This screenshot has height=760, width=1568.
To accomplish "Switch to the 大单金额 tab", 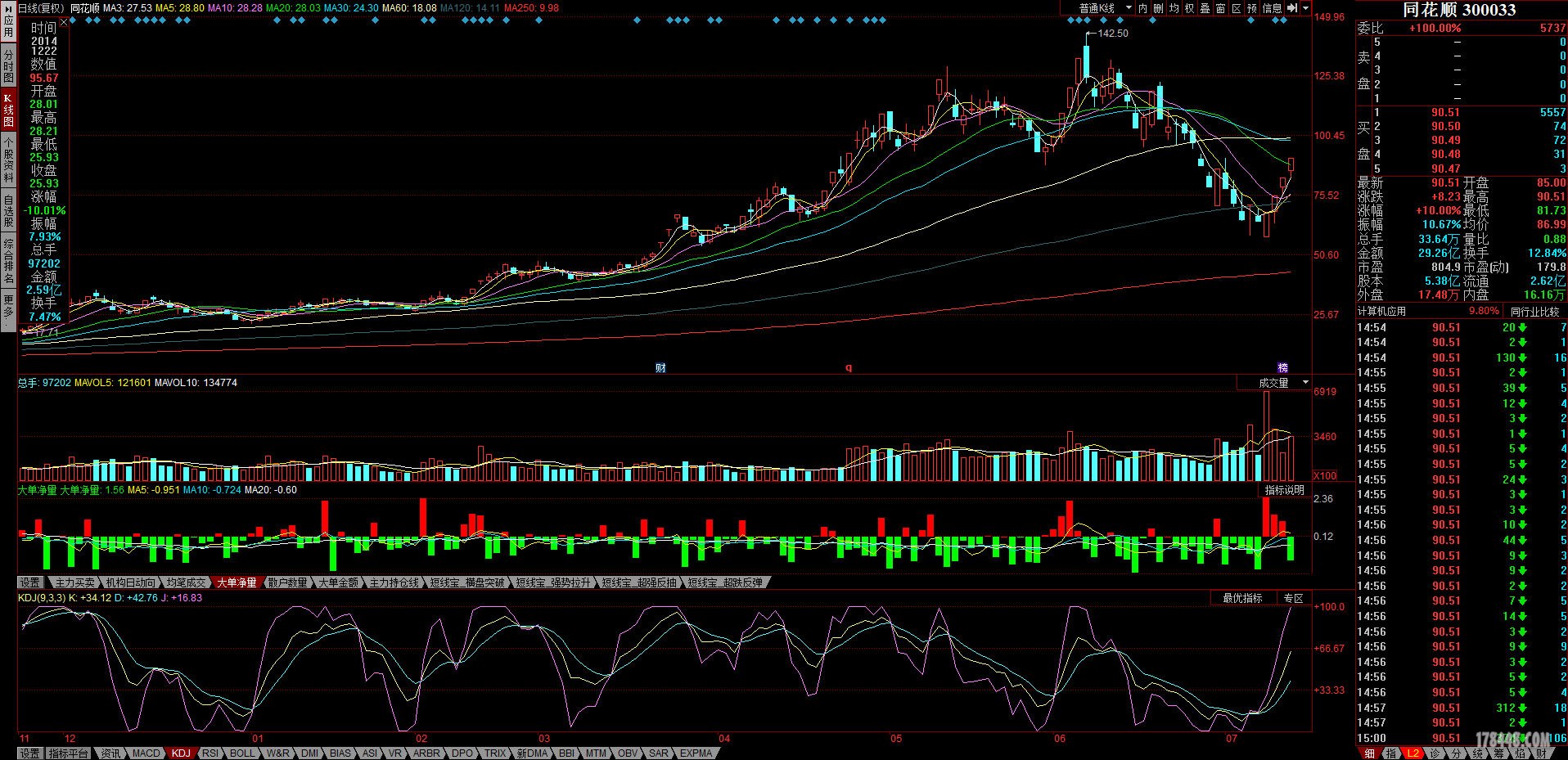I will (x=338, y=582).
